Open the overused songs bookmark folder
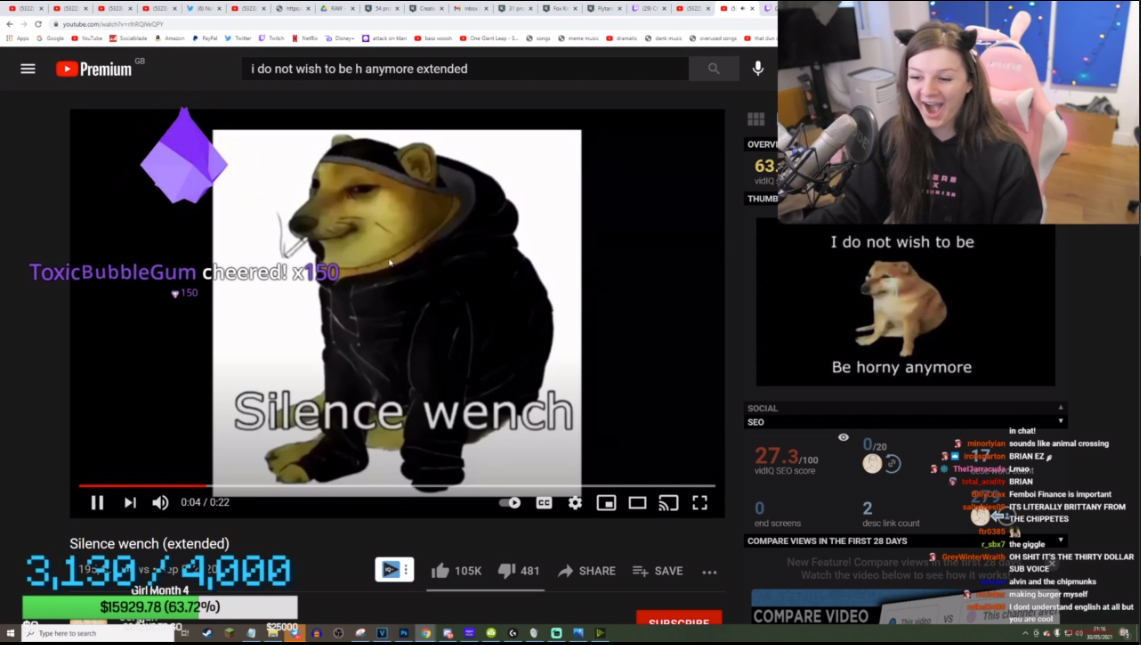 [x=713, y=38]
